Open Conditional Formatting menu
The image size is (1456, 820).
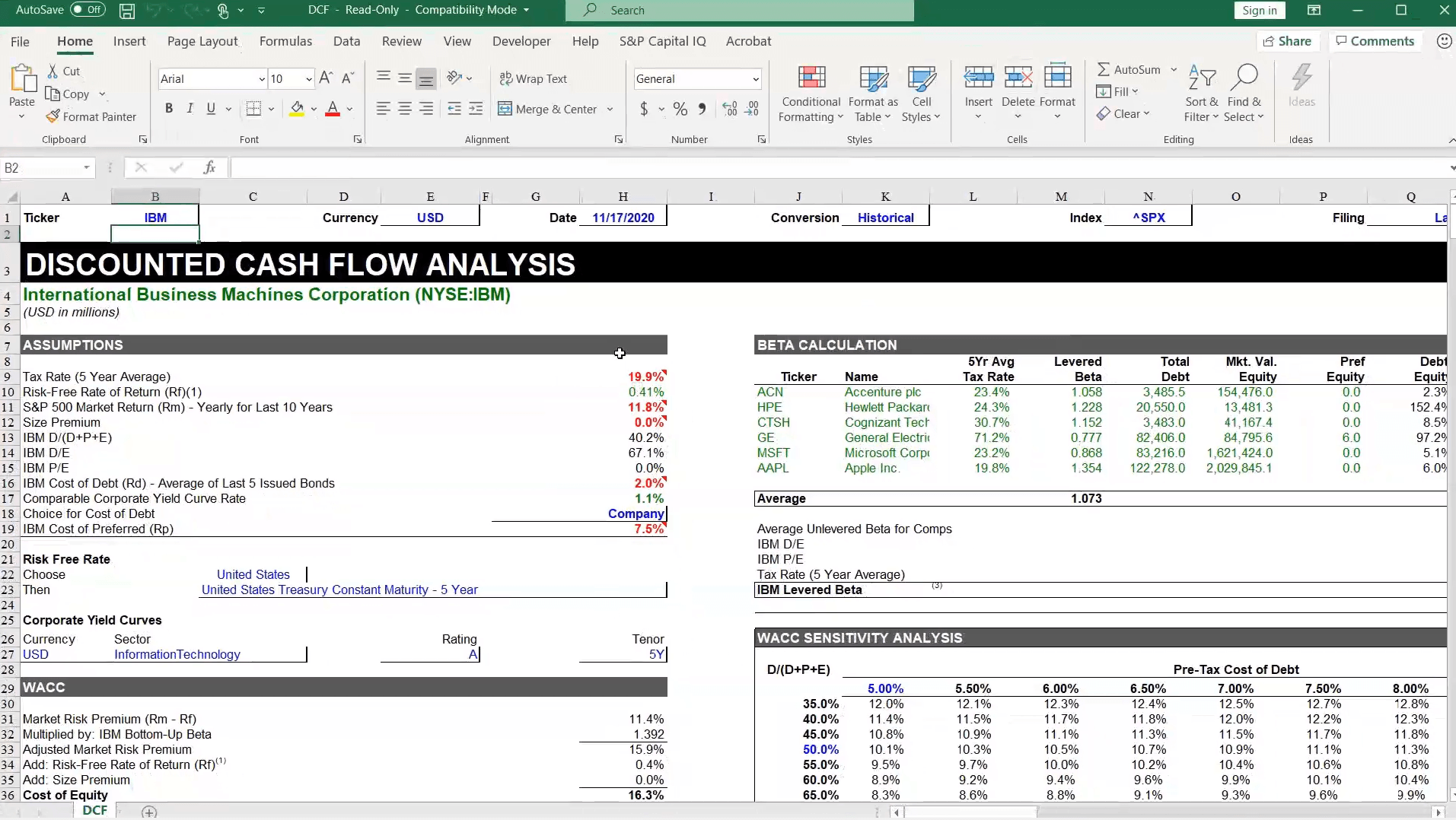[x=811, y=94]
